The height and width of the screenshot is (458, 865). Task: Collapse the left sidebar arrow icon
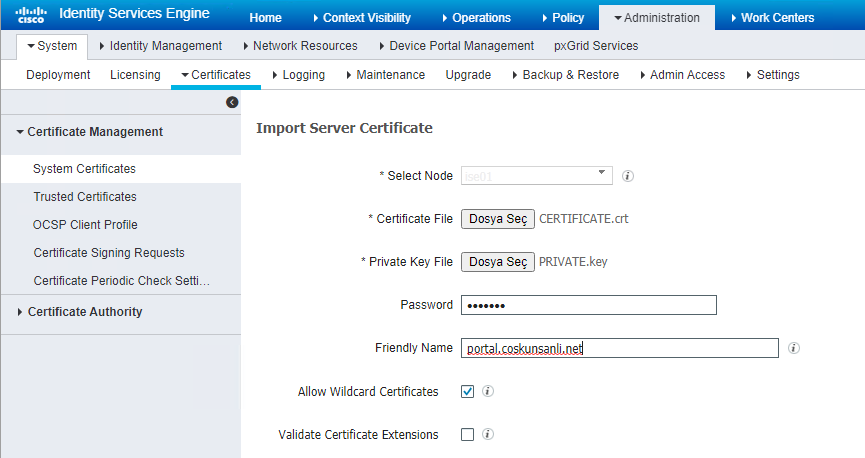(232, 102)
